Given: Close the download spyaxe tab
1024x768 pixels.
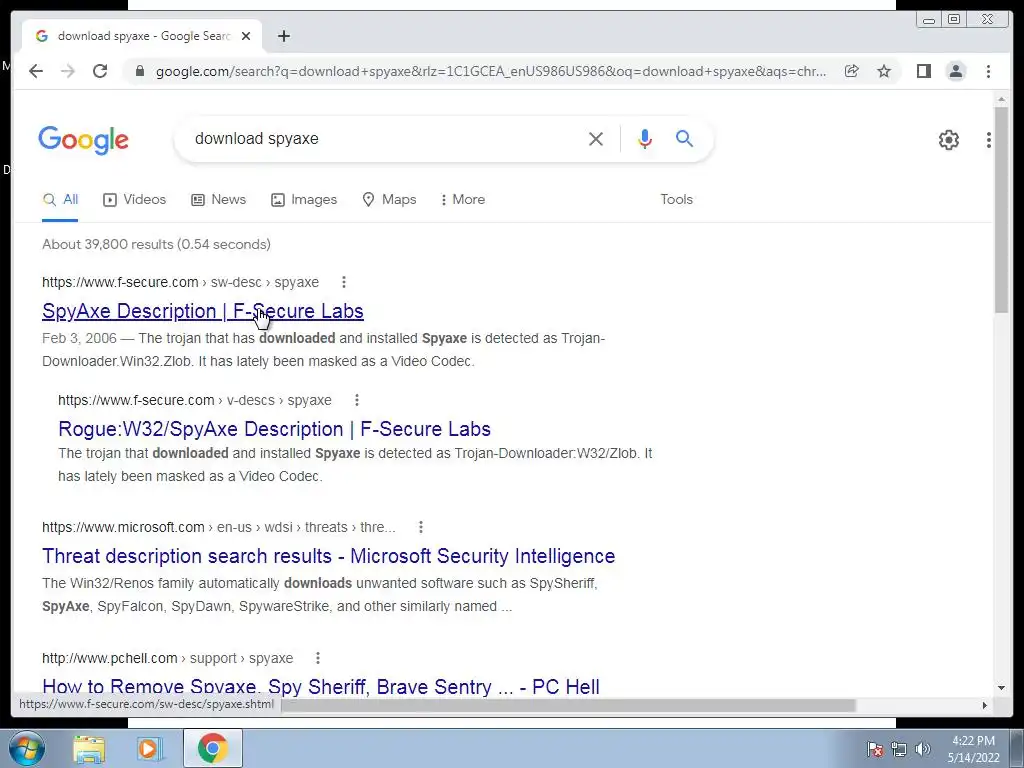Looking at the screenshot, I should pos(246,36).
